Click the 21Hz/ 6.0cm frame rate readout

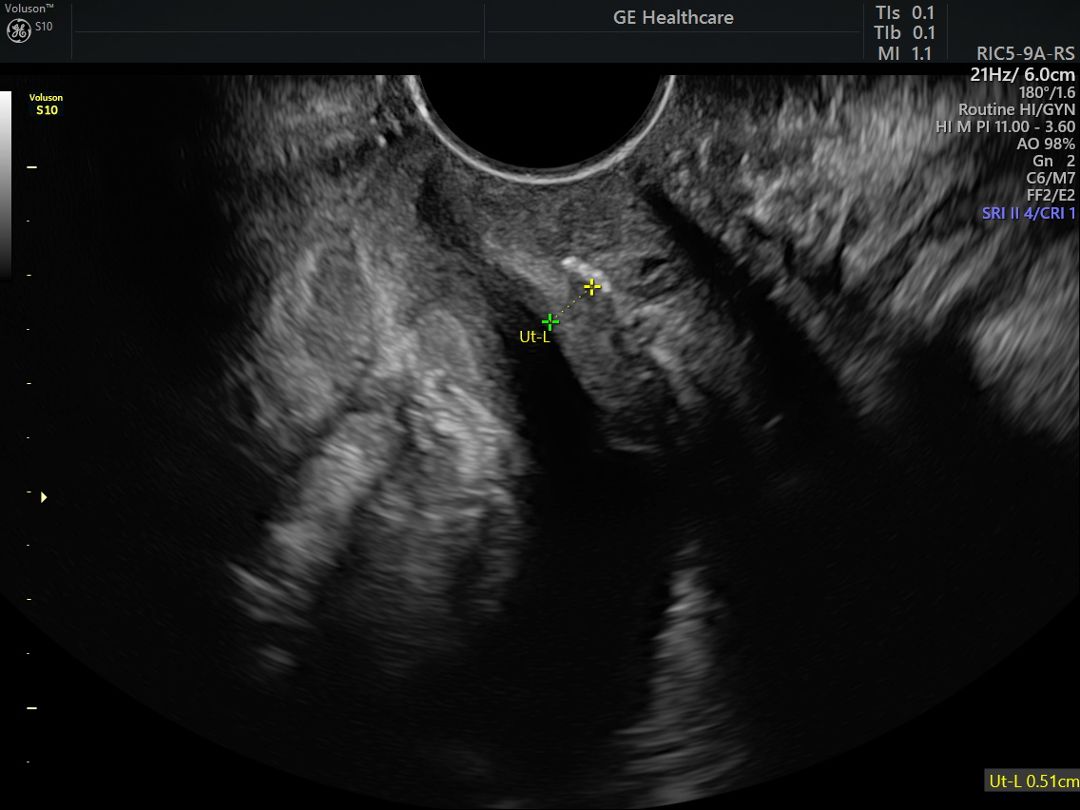coord(1022,74)
